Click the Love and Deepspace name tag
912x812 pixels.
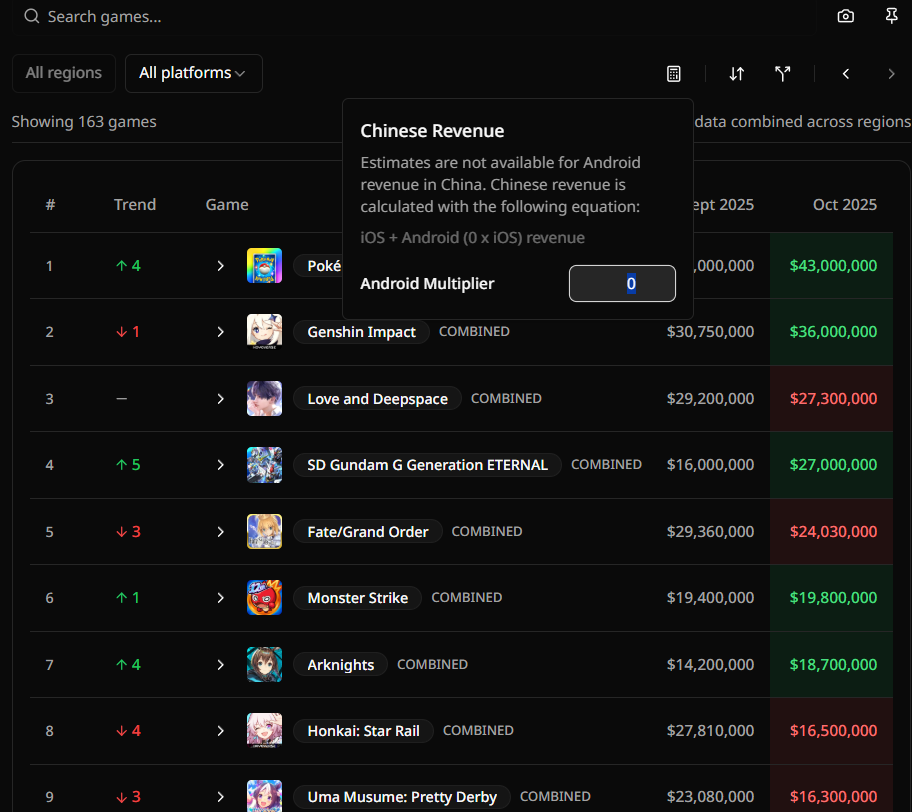coord(377,399)
